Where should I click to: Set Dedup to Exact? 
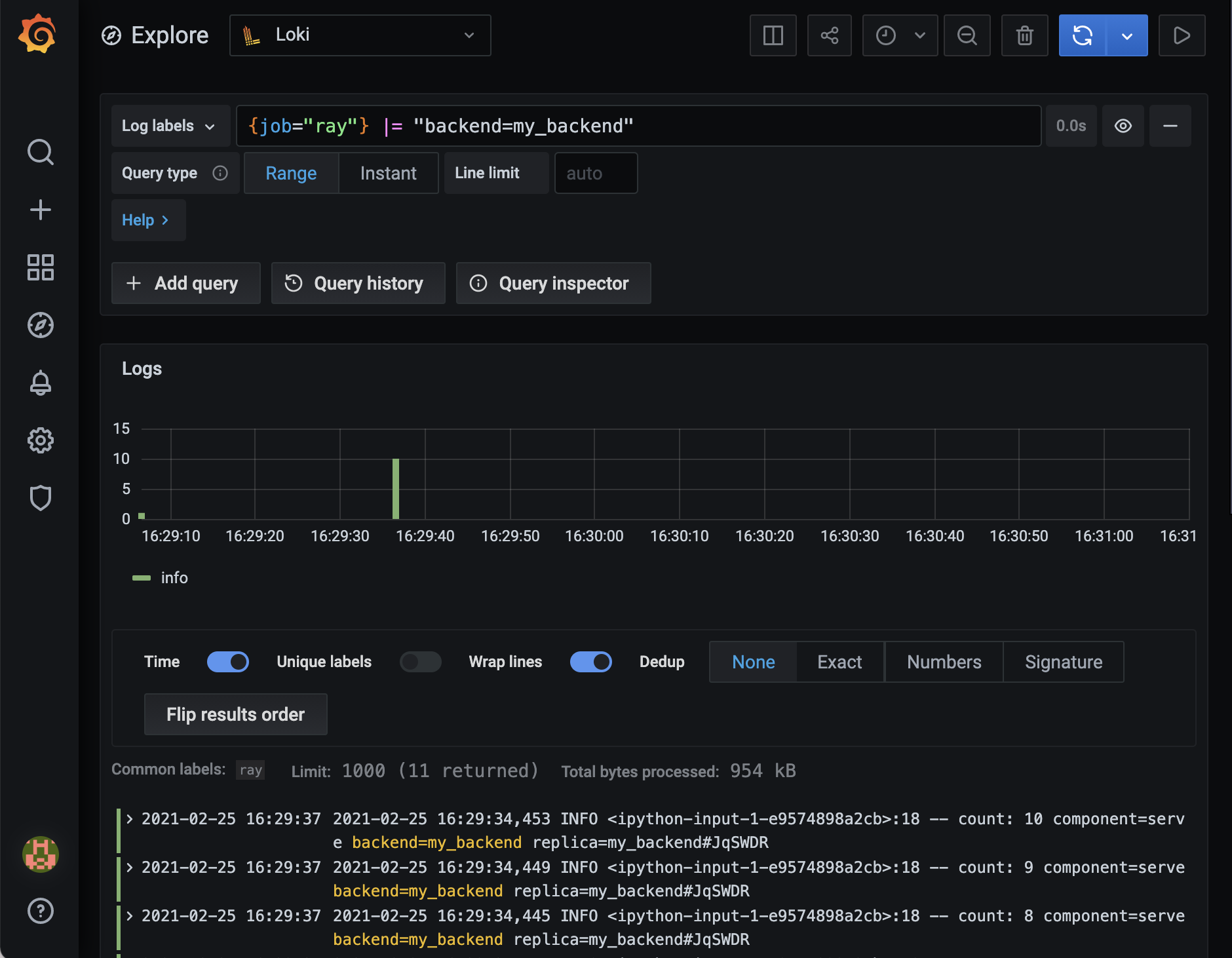[840, 662]
